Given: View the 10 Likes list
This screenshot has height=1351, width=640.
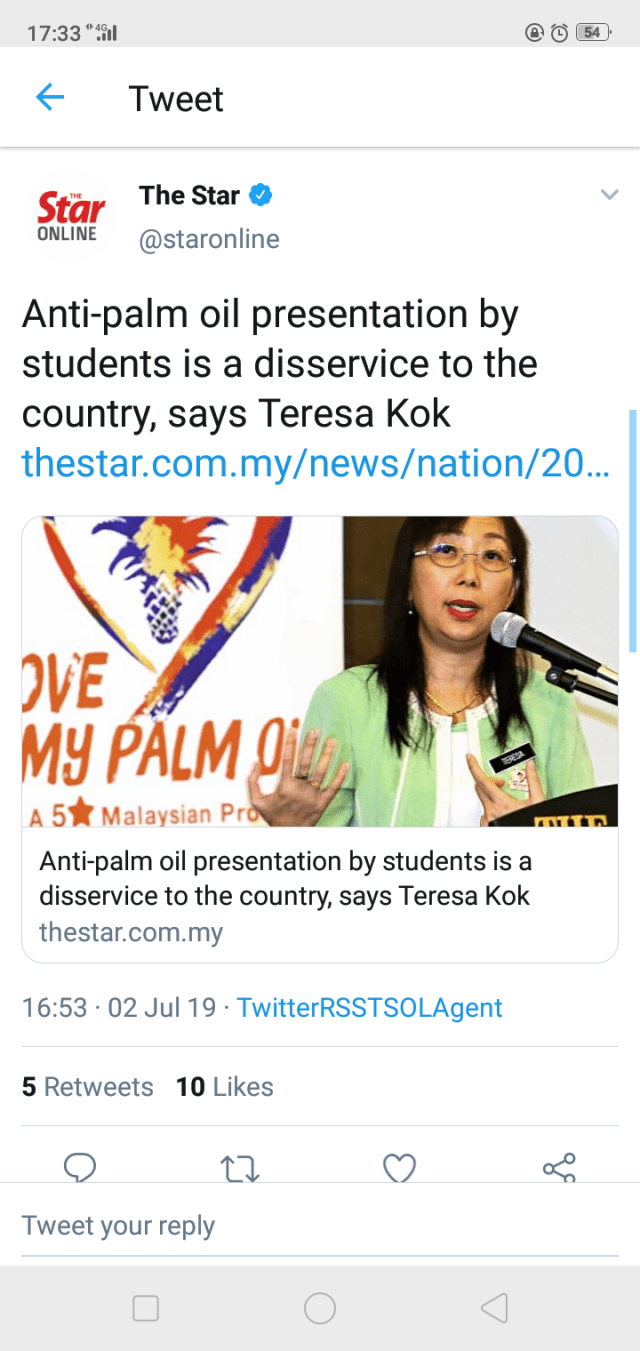Looking at the screenshot, I should point(224,1087).
